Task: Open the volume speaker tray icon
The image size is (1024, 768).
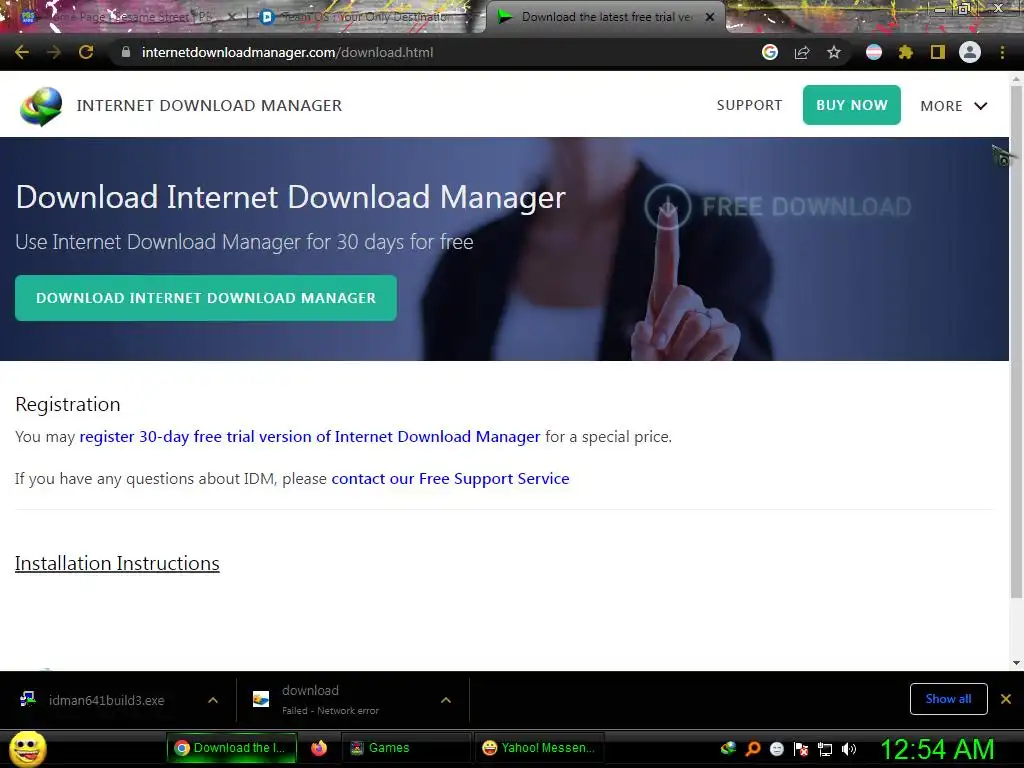Action: [x=849, y=748]
